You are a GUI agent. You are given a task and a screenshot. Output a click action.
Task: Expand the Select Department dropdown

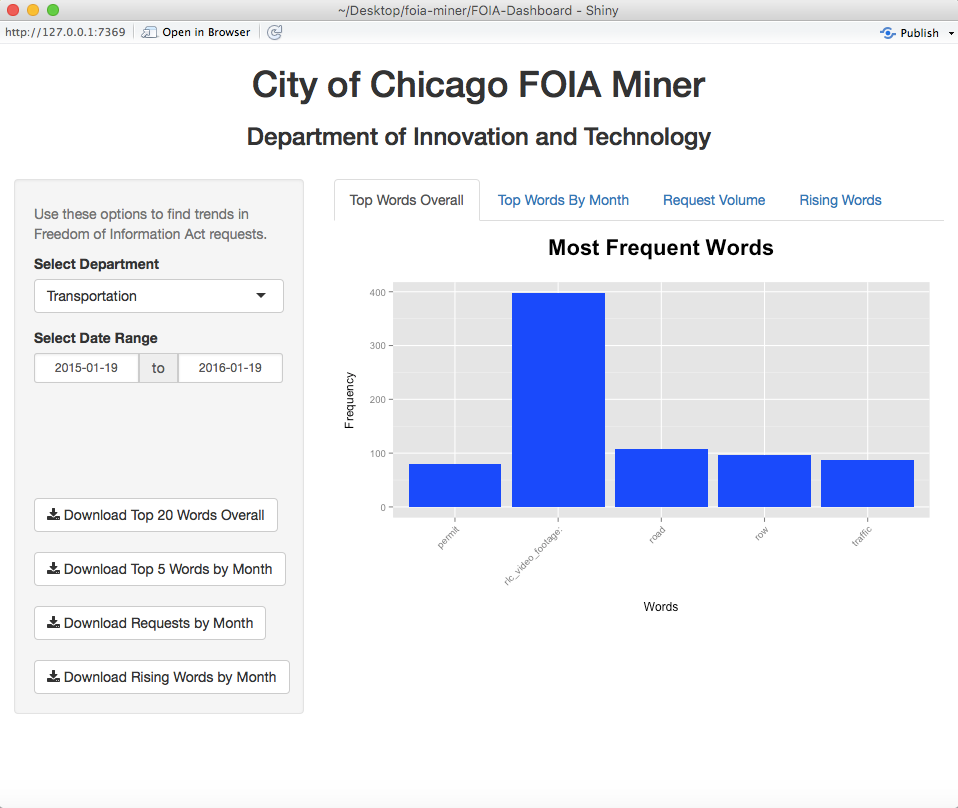click(x=159, y=296)
